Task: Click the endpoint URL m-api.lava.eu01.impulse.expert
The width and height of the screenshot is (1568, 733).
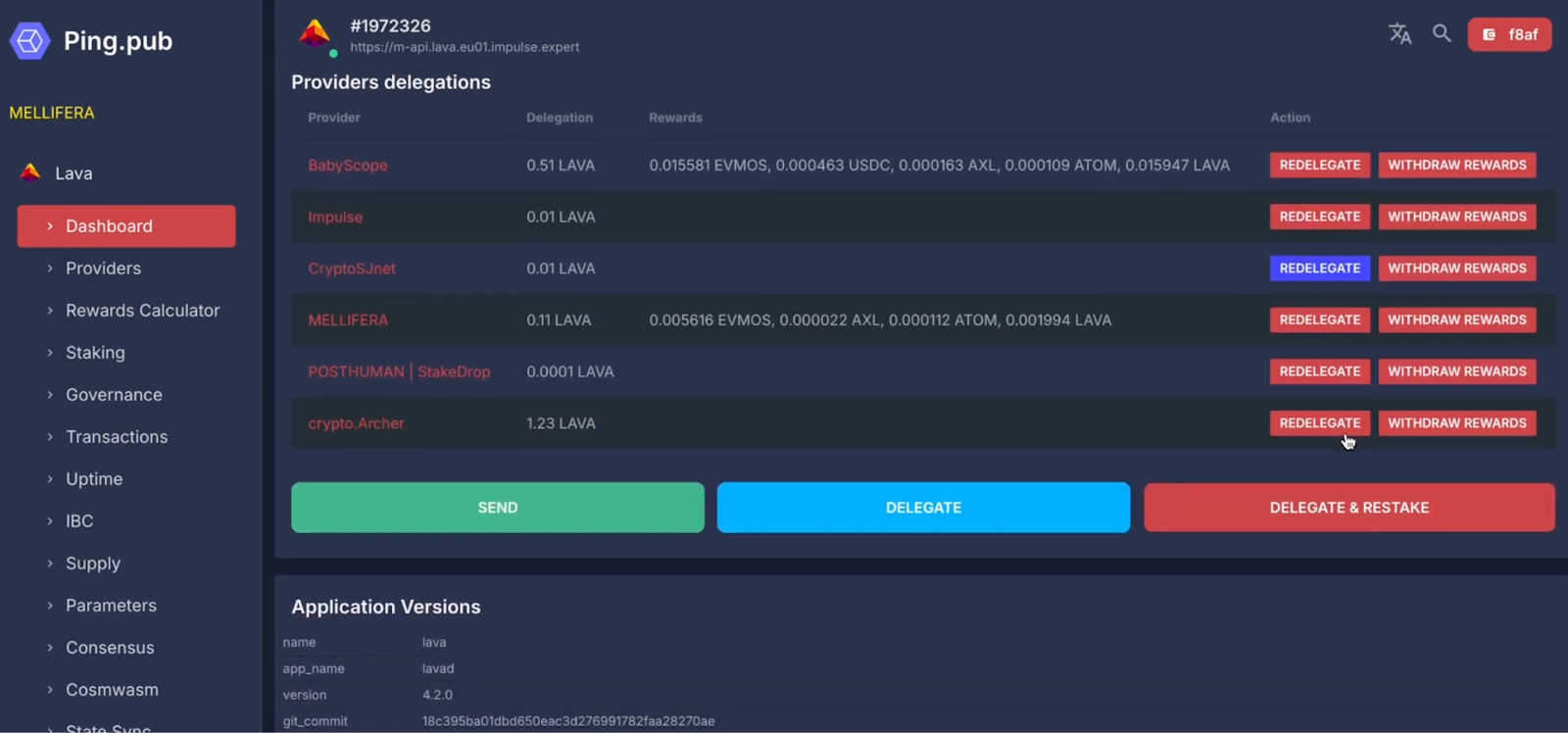Action: (465, 47)
